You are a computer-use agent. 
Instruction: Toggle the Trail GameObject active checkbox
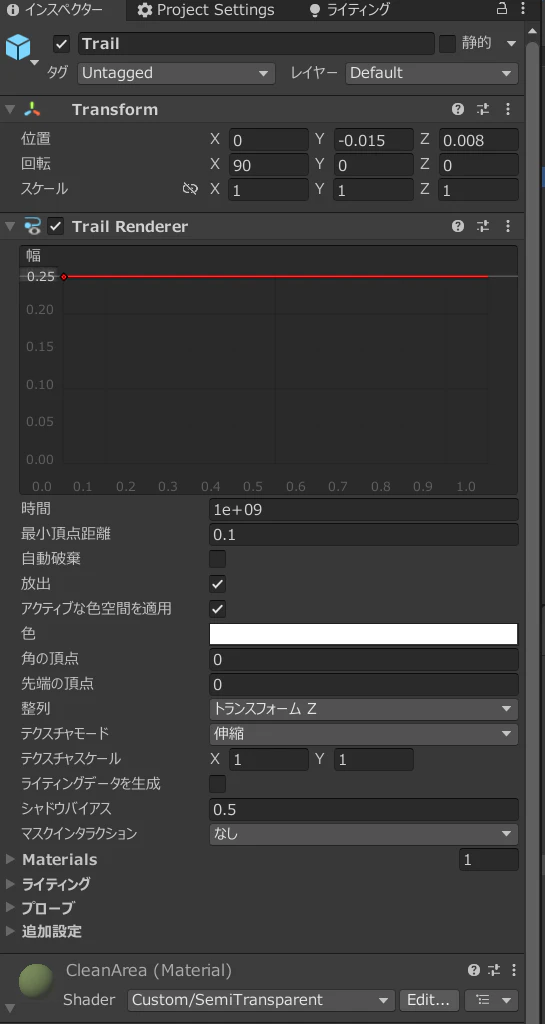click(62, 44)
